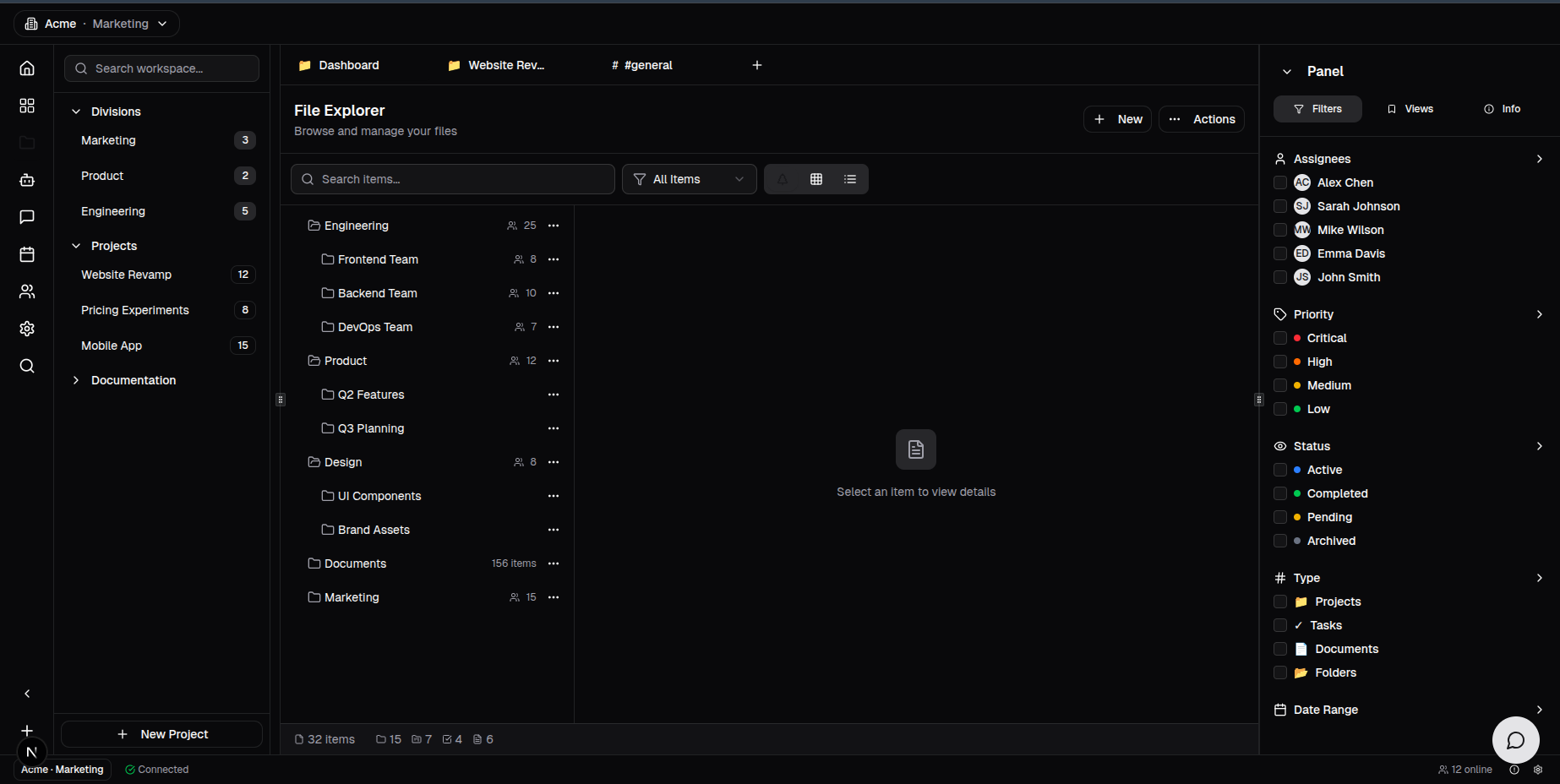Check the Alex Chen assignee checkbox

(x=1279, y=182)
